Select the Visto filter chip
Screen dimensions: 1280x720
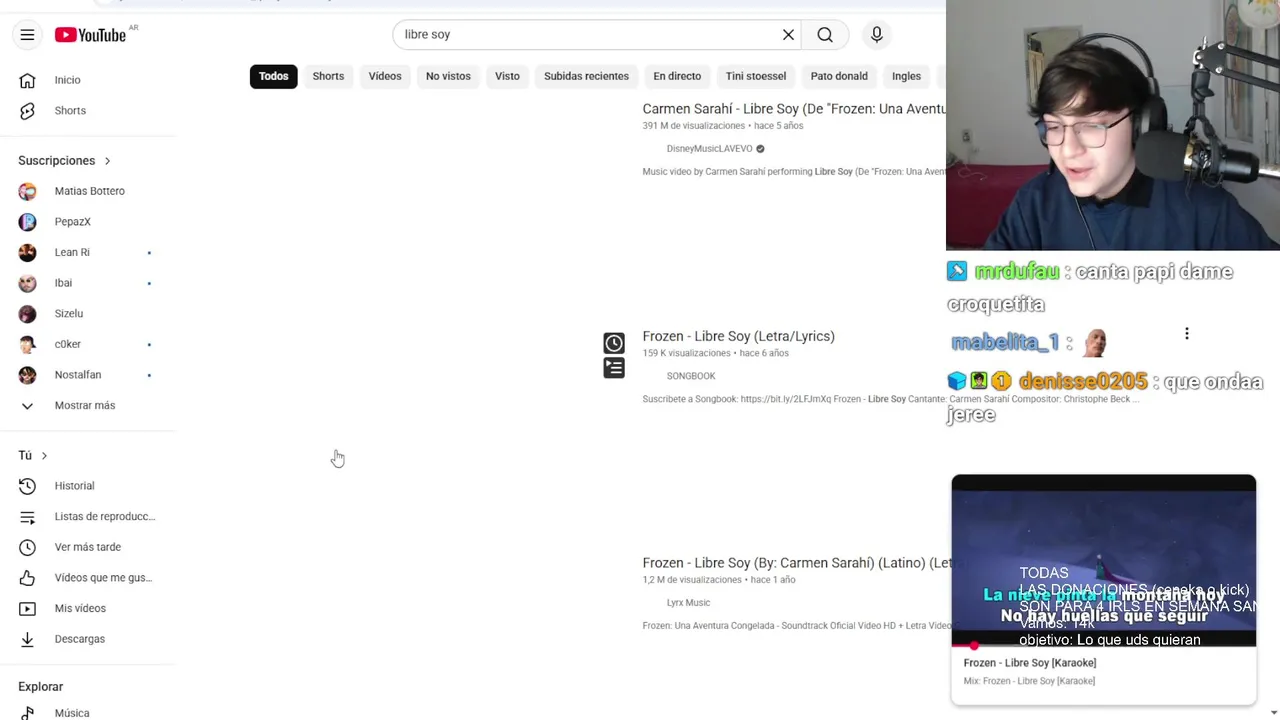(507, 76)
